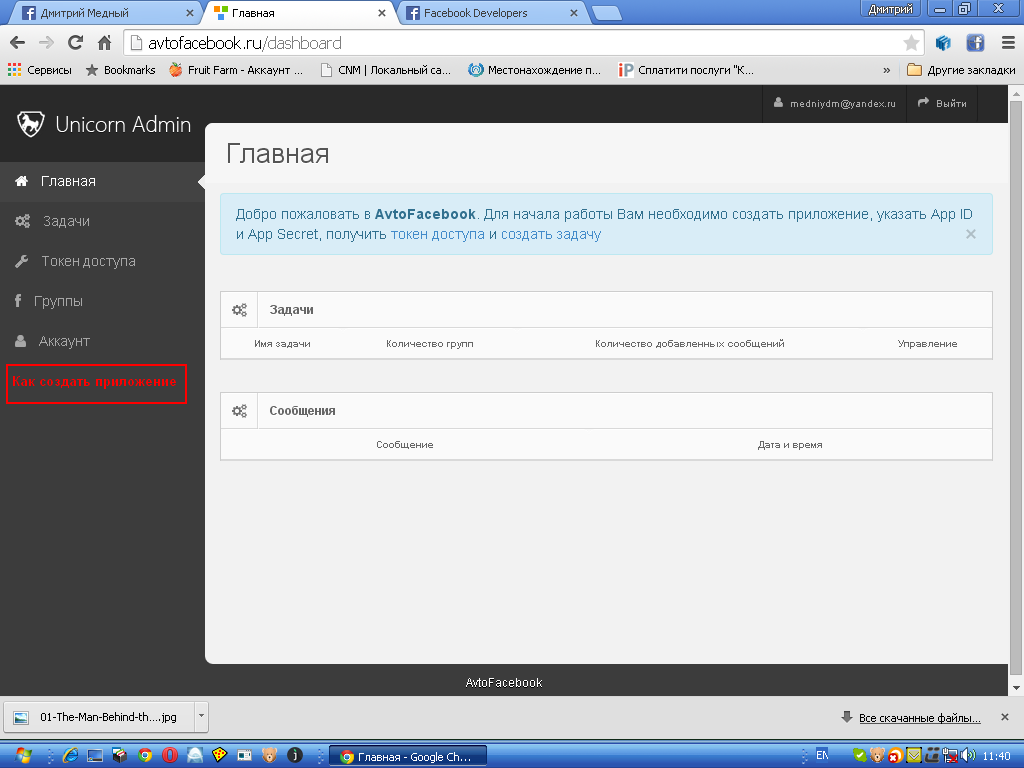Close the downloads bar with the X
The height and width of the screenshot is (768, 1024).
[x=1005, y=717]
